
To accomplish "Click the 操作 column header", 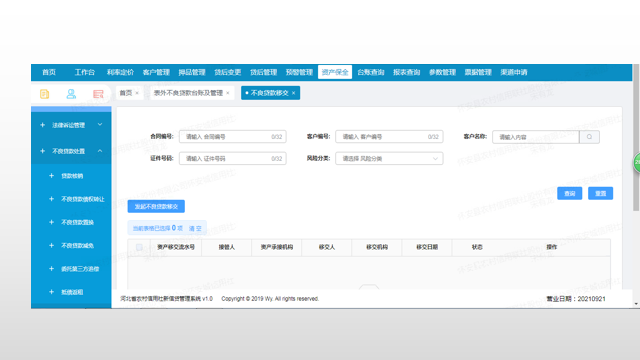I will click(x=552, y=247).
